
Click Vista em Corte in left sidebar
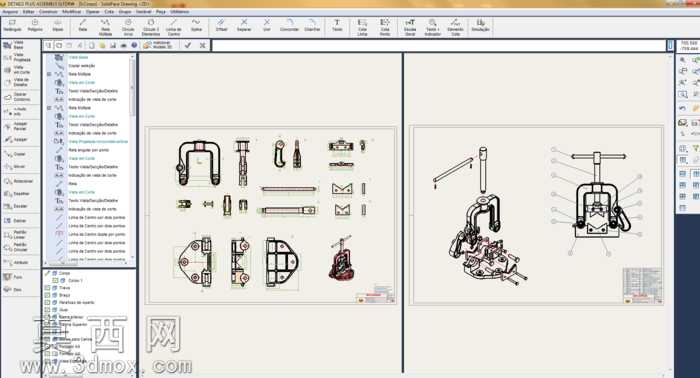(17, 70)
